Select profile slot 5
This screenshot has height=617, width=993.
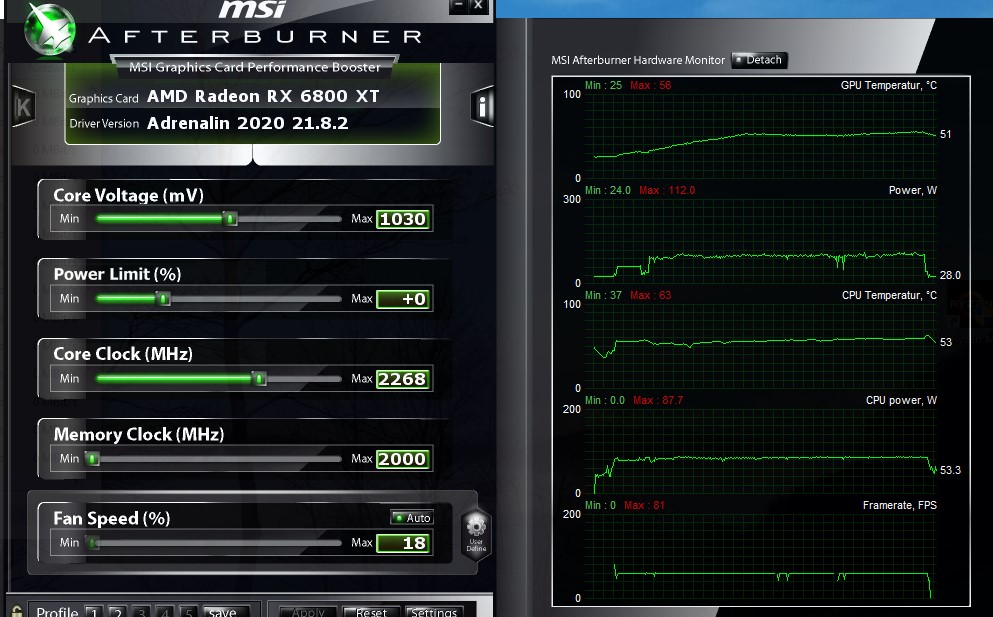pos(188,612)
